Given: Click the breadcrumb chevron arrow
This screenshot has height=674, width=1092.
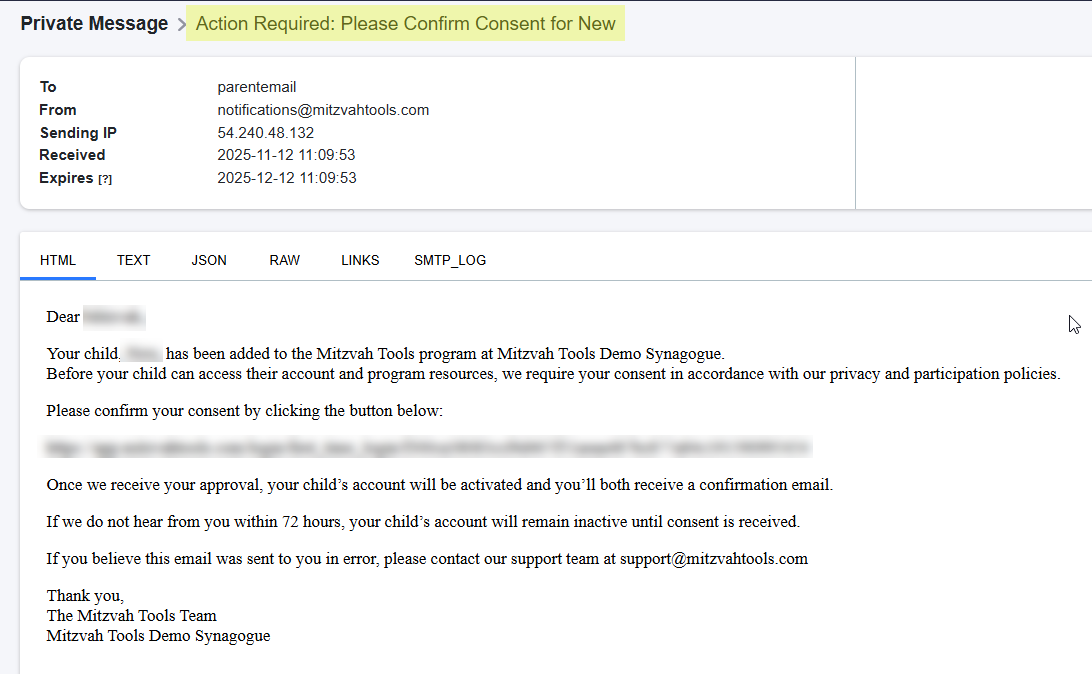Looking at the screenshot, I should point(182,25).
